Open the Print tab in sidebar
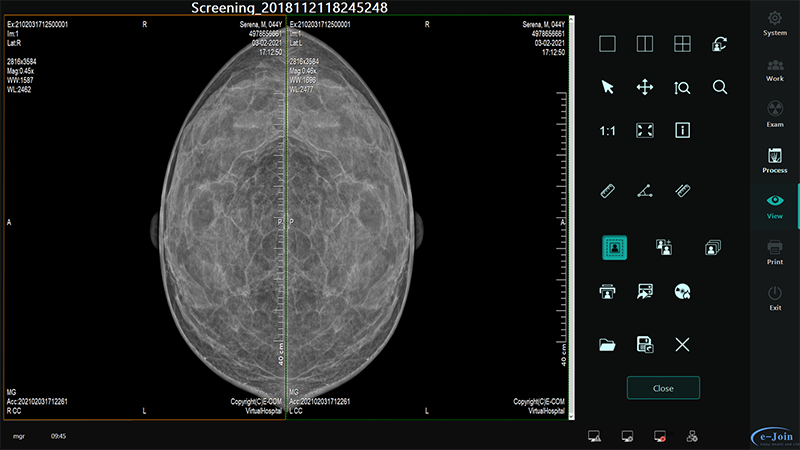 pos(774,252)
